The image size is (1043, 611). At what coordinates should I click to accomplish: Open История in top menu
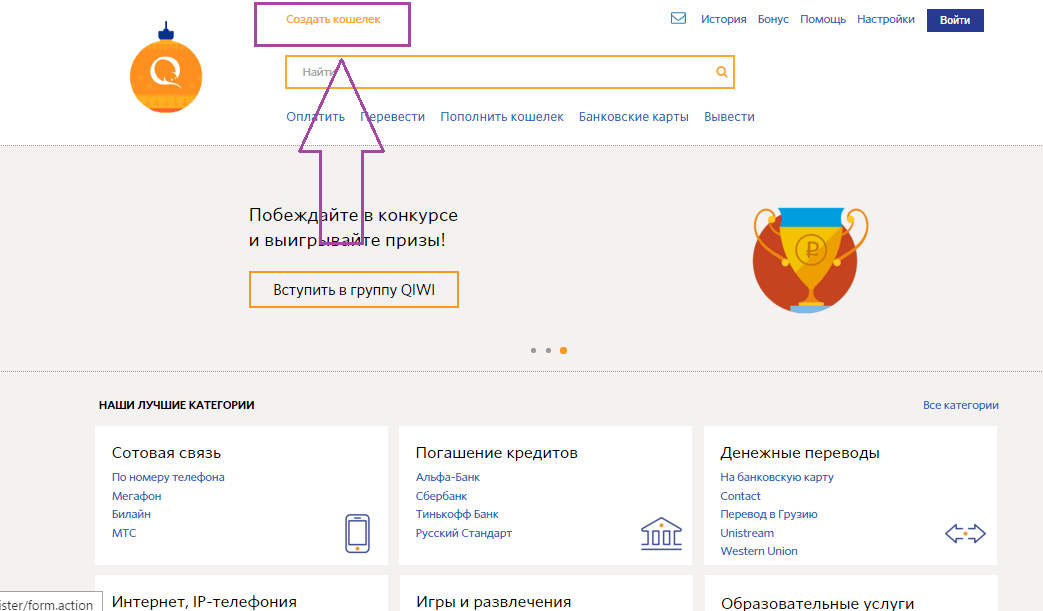724,19
